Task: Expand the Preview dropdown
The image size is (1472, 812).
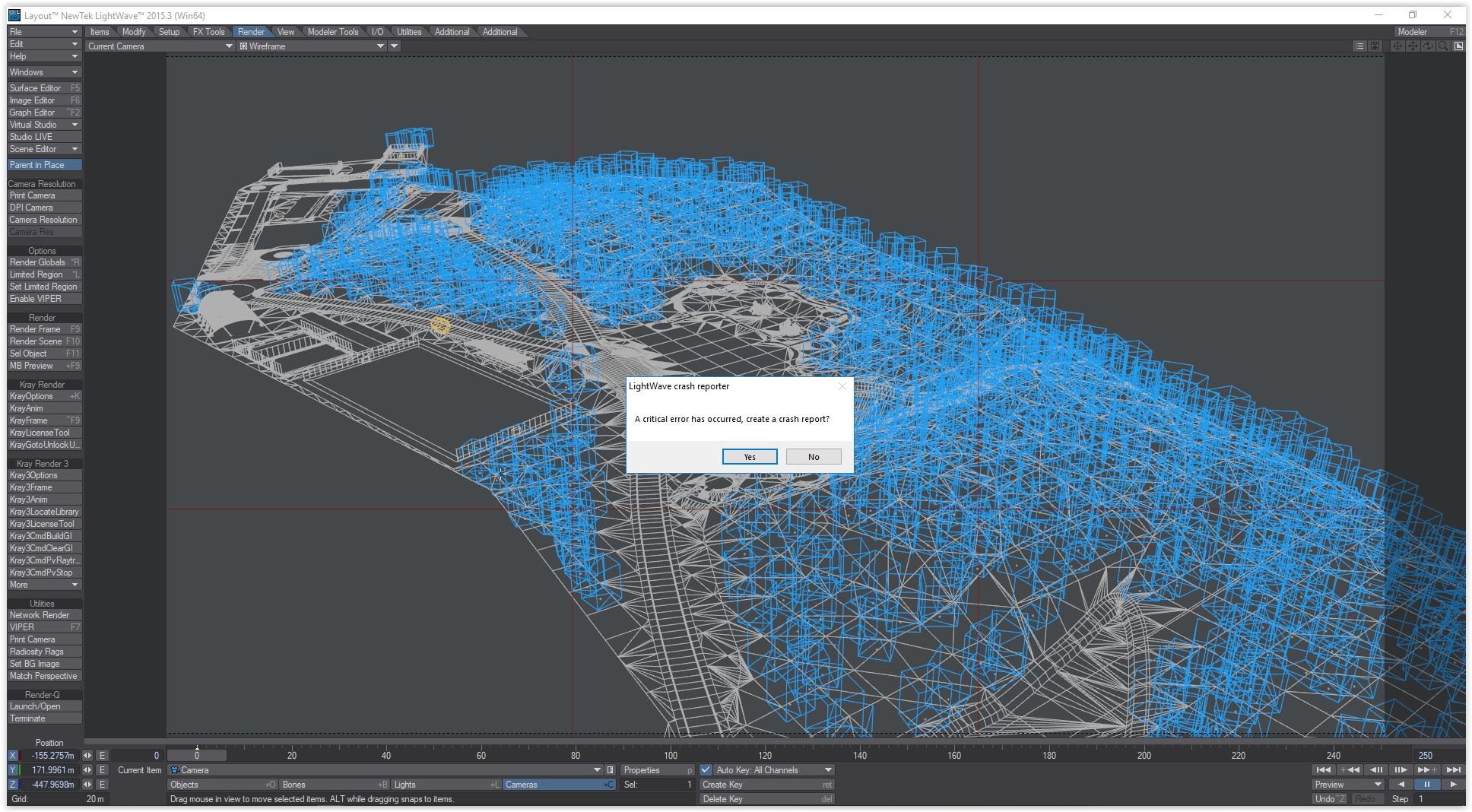Action: tap(1347, 785)
